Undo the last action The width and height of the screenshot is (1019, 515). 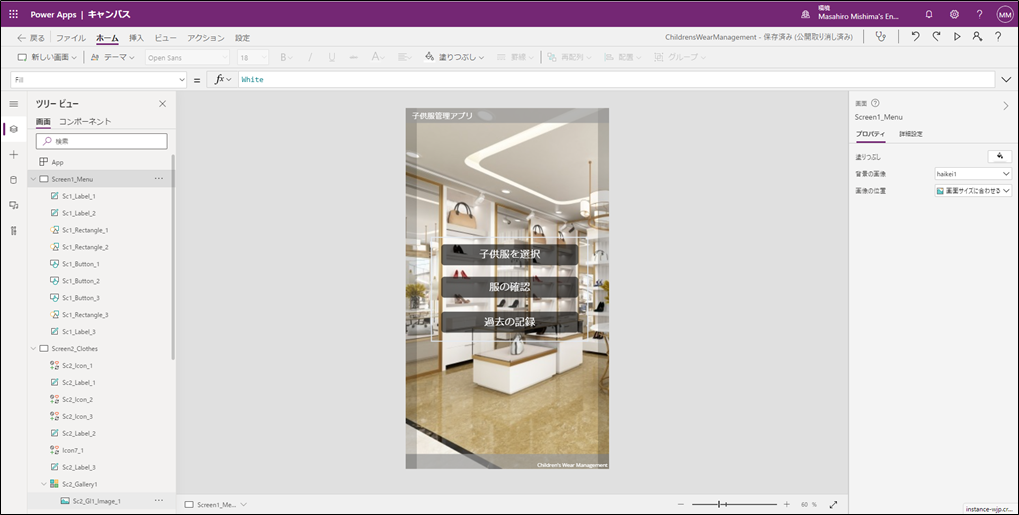pyautogui.click(x=915, y=37)
